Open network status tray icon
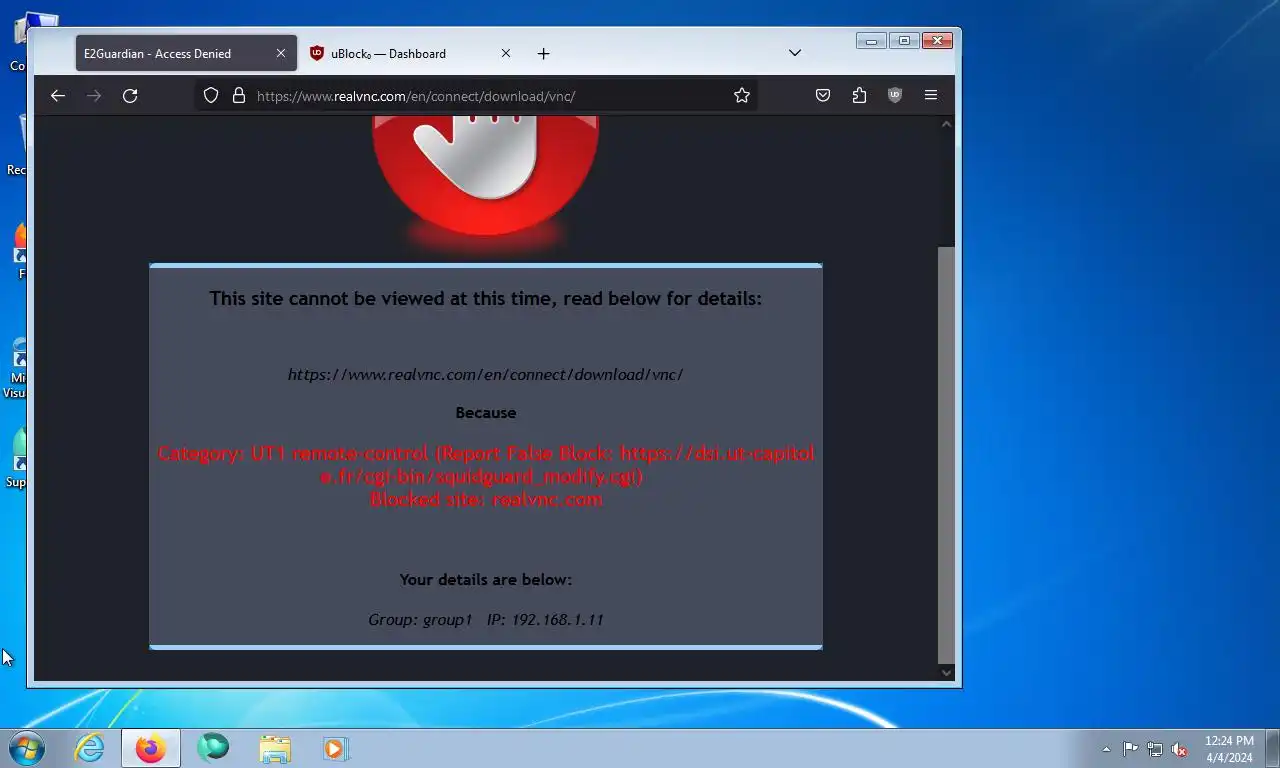 click(x=1155, y=749)
